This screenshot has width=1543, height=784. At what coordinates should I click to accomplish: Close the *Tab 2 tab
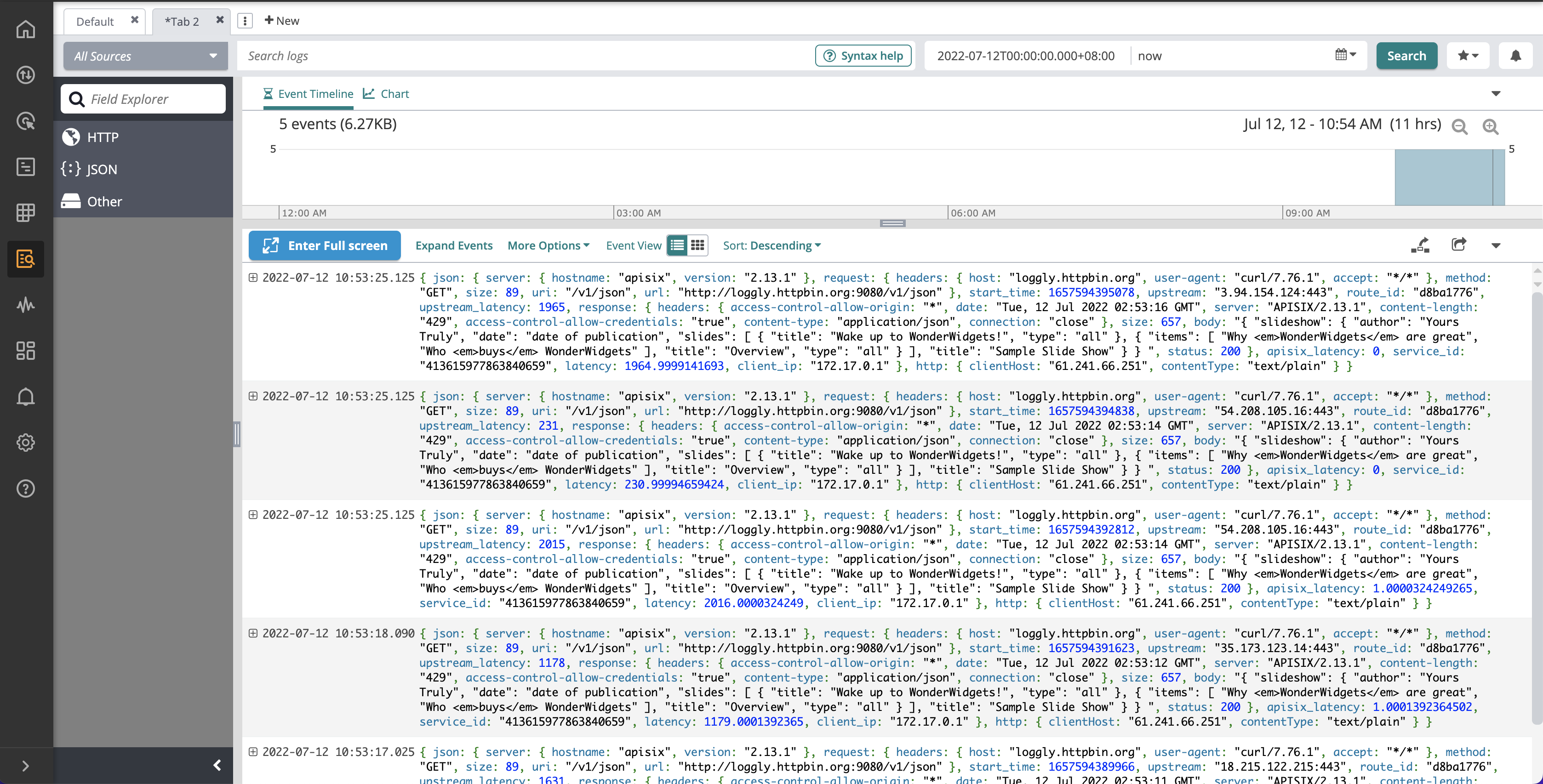coord(220,20)
